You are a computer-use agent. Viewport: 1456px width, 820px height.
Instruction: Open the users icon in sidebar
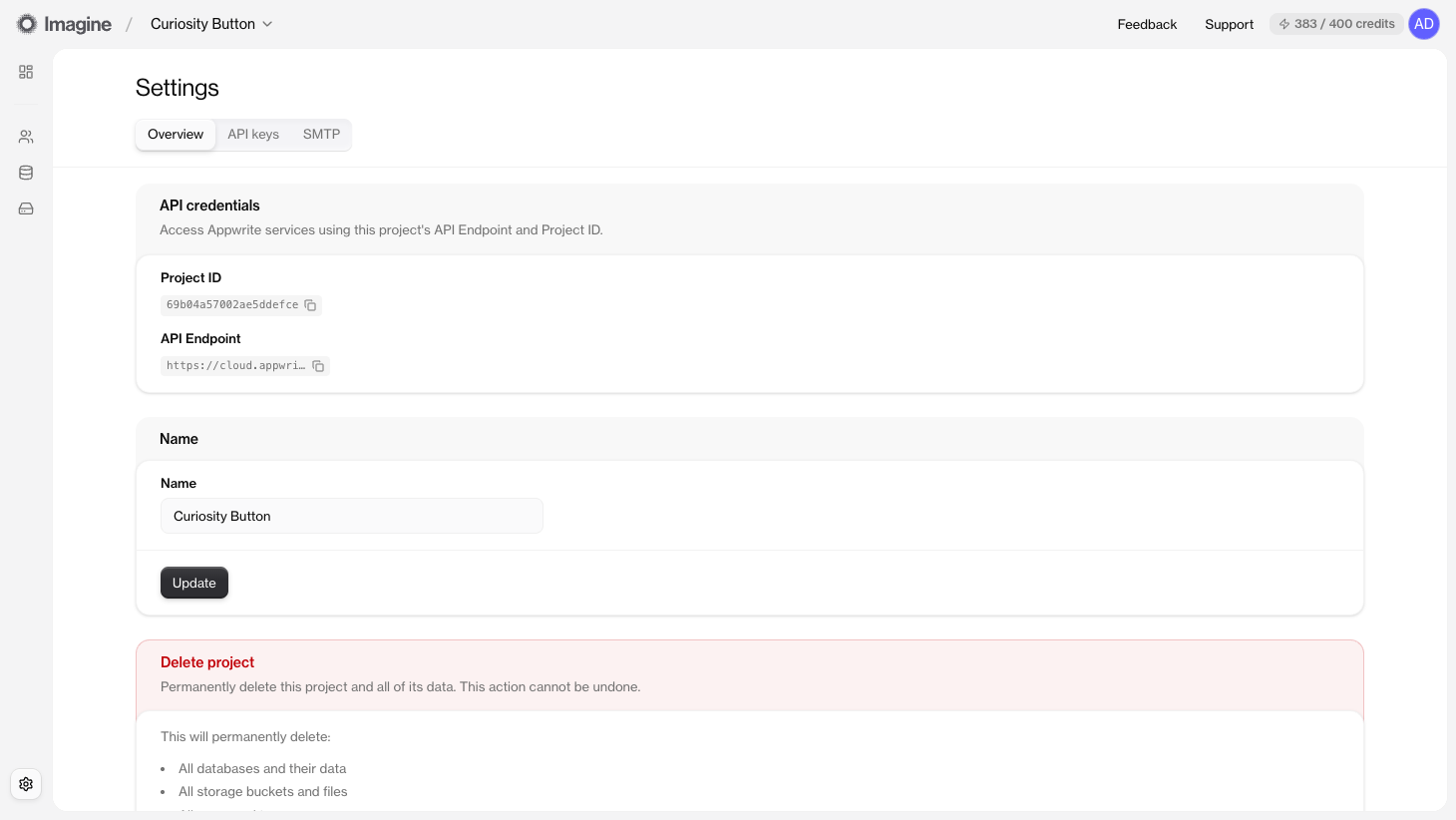click(x=26, y=137)
